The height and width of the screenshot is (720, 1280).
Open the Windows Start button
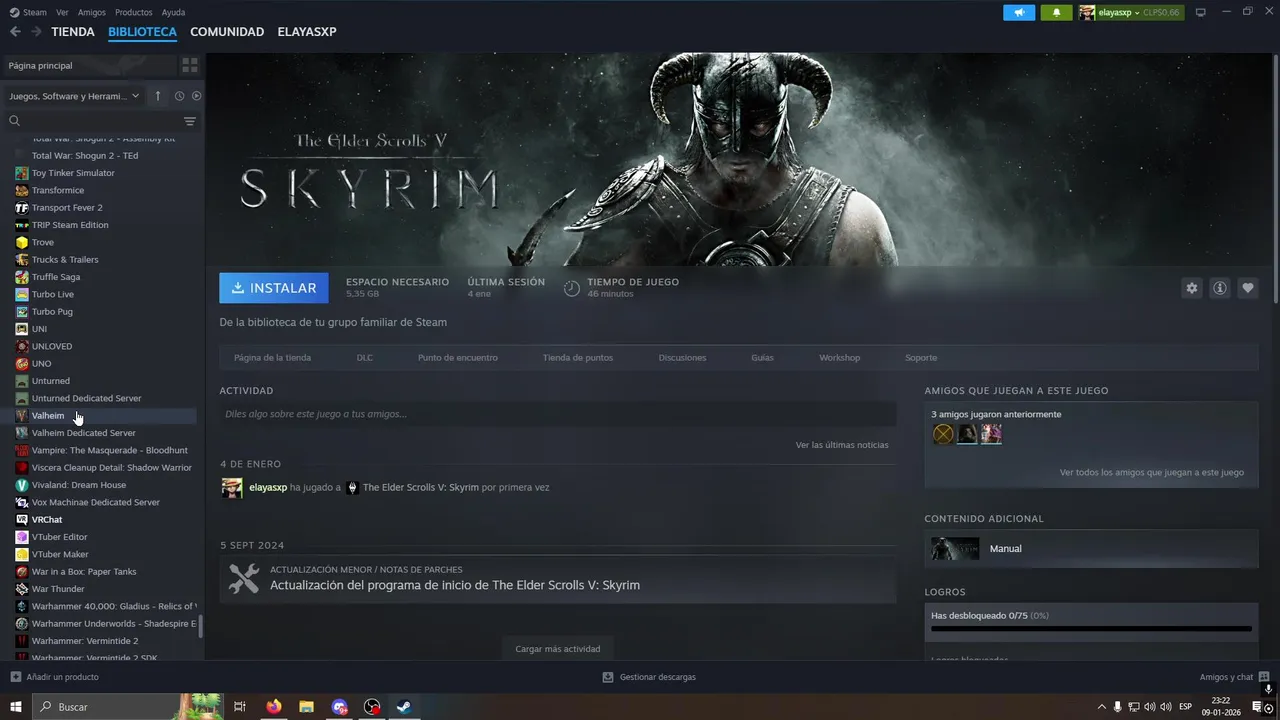(15, 707)
